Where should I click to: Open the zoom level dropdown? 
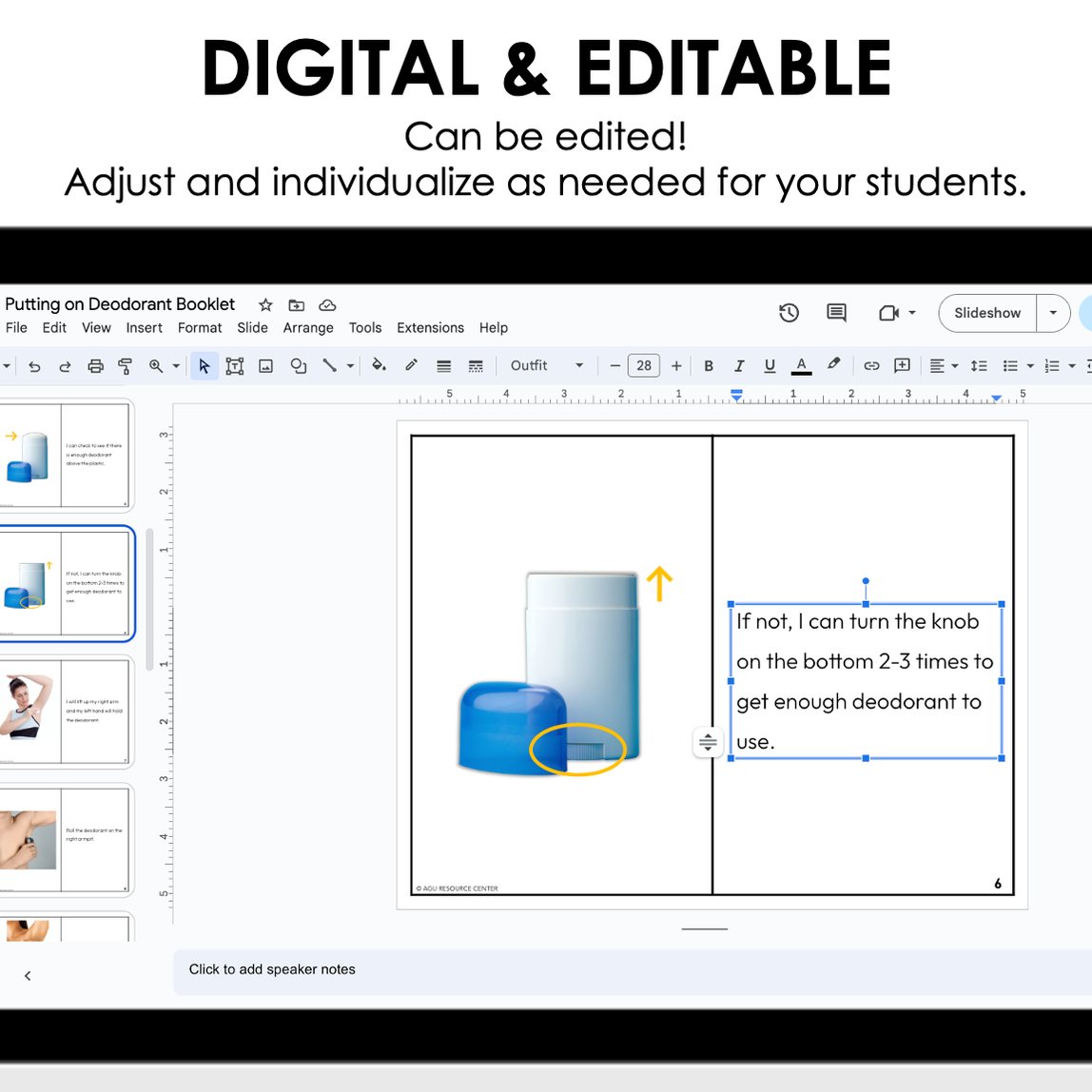[163, 366]
